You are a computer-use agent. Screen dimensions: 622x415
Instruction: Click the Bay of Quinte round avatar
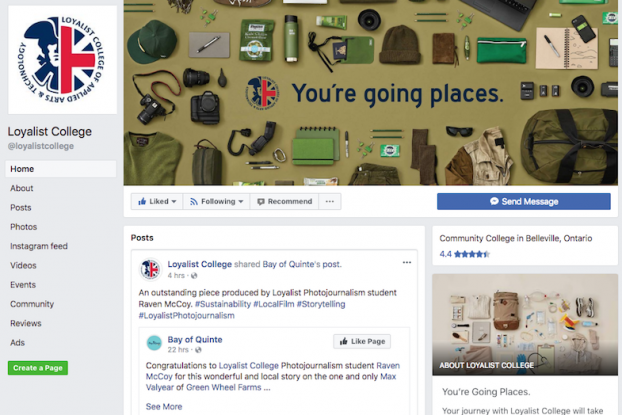pos(154,343)
